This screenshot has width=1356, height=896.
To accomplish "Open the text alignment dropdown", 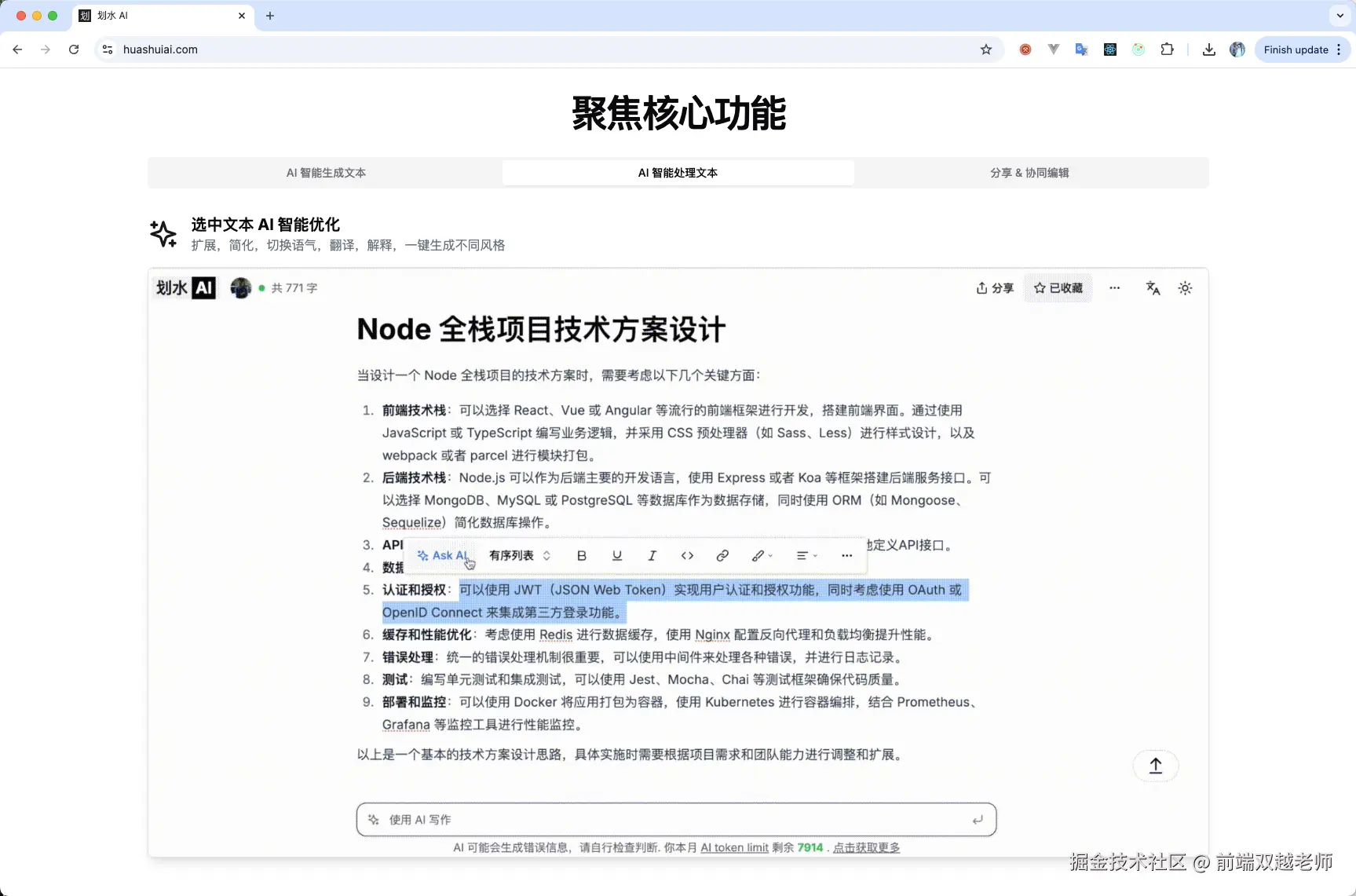I will 806,555.
